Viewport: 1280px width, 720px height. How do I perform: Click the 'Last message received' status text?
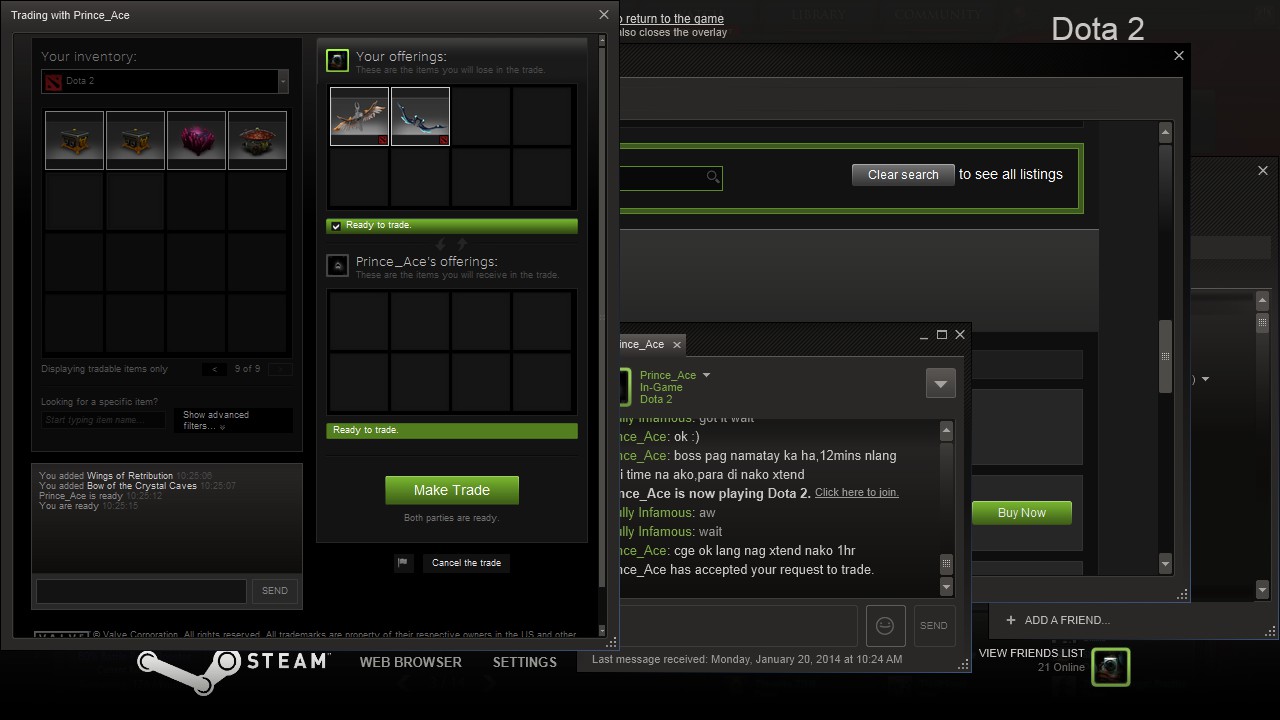pyautogui.click(x=747, y=659)
